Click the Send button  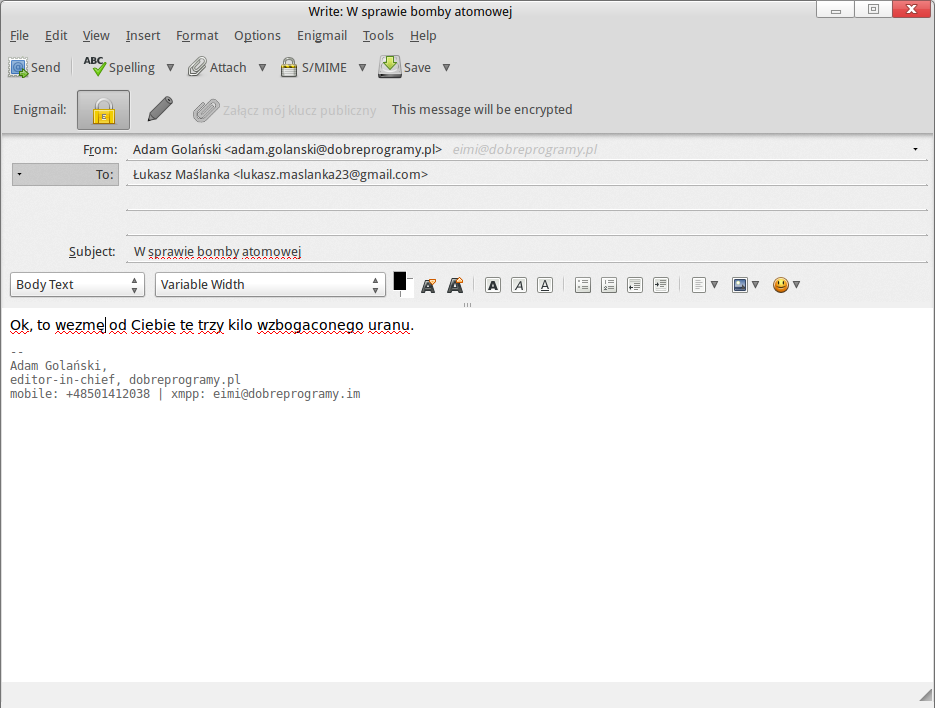click(35, 67)
